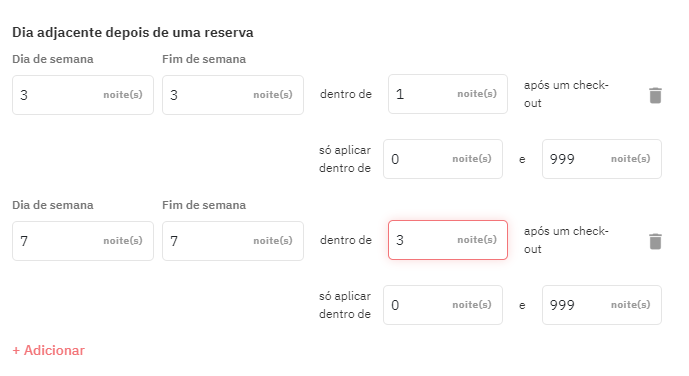Click first após um check-out text

(x=566, y=94)
